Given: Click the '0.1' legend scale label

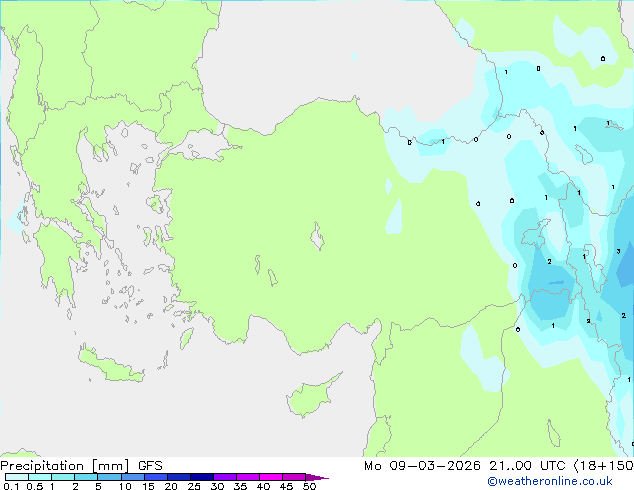Looking at the screenshot, I should [x=11, y=486].
